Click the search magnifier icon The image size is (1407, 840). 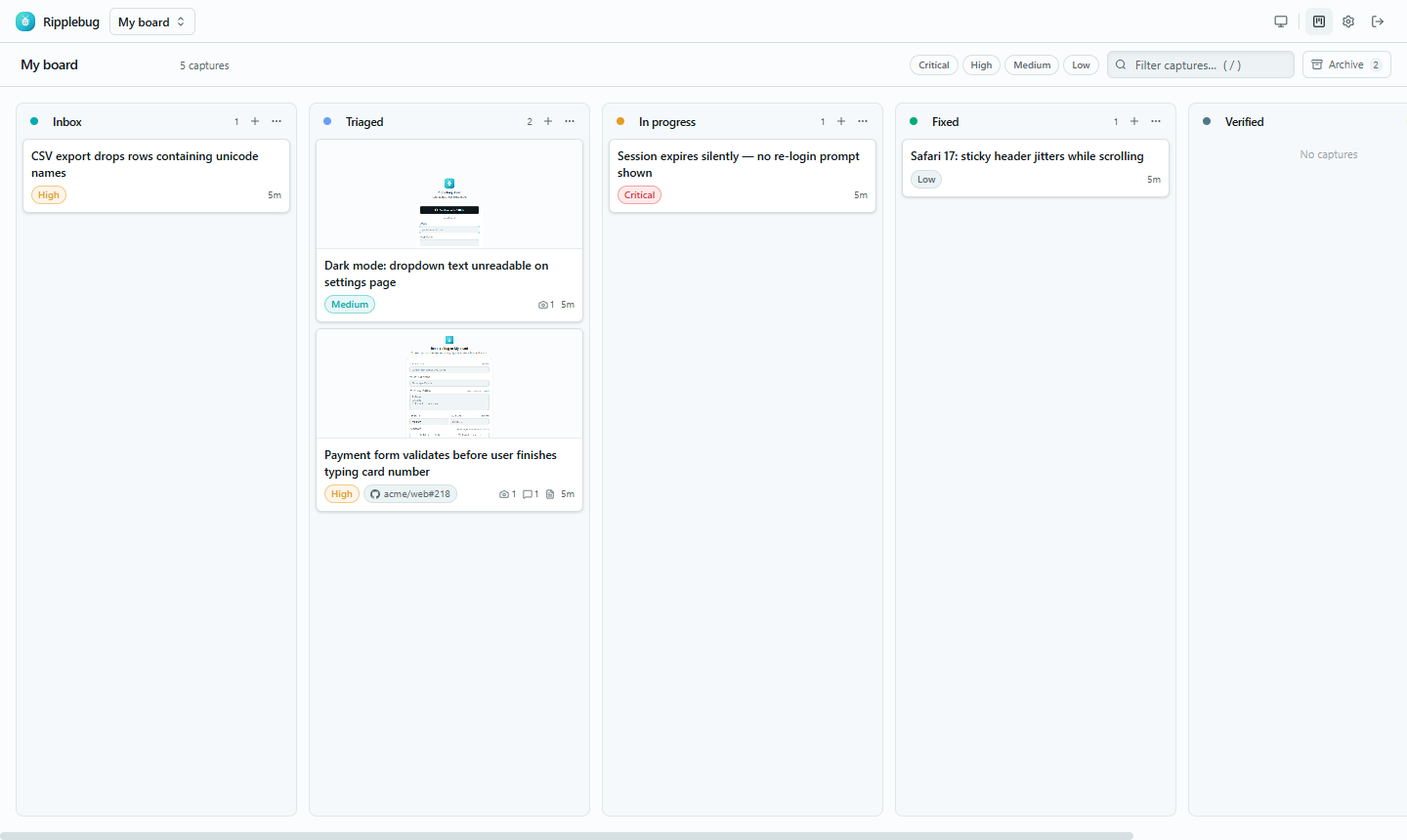point(1121,64)
